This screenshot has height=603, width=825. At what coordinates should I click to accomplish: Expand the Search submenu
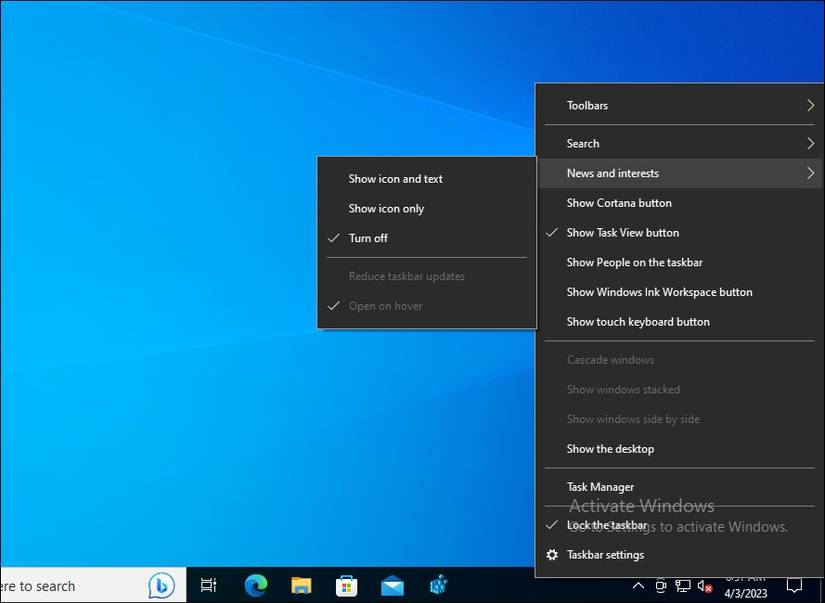click(x=680, y=143)
